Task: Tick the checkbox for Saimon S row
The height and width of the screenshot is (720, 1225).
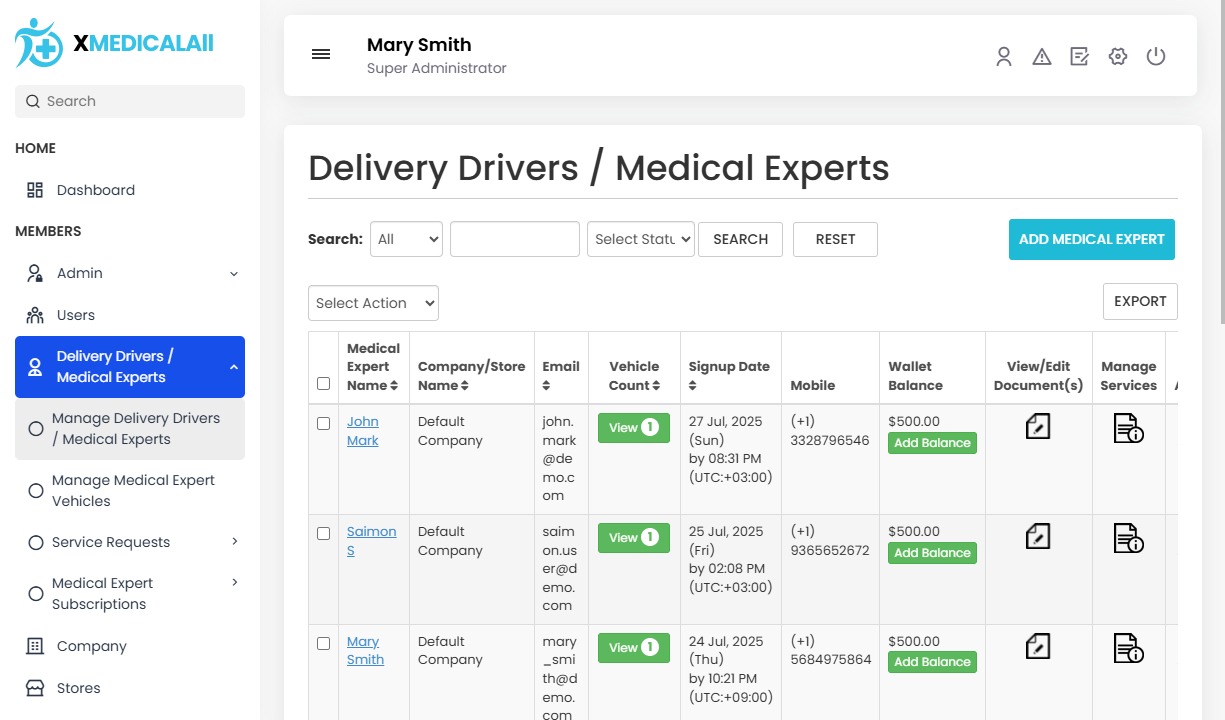Action: click(x=323, y=533)
